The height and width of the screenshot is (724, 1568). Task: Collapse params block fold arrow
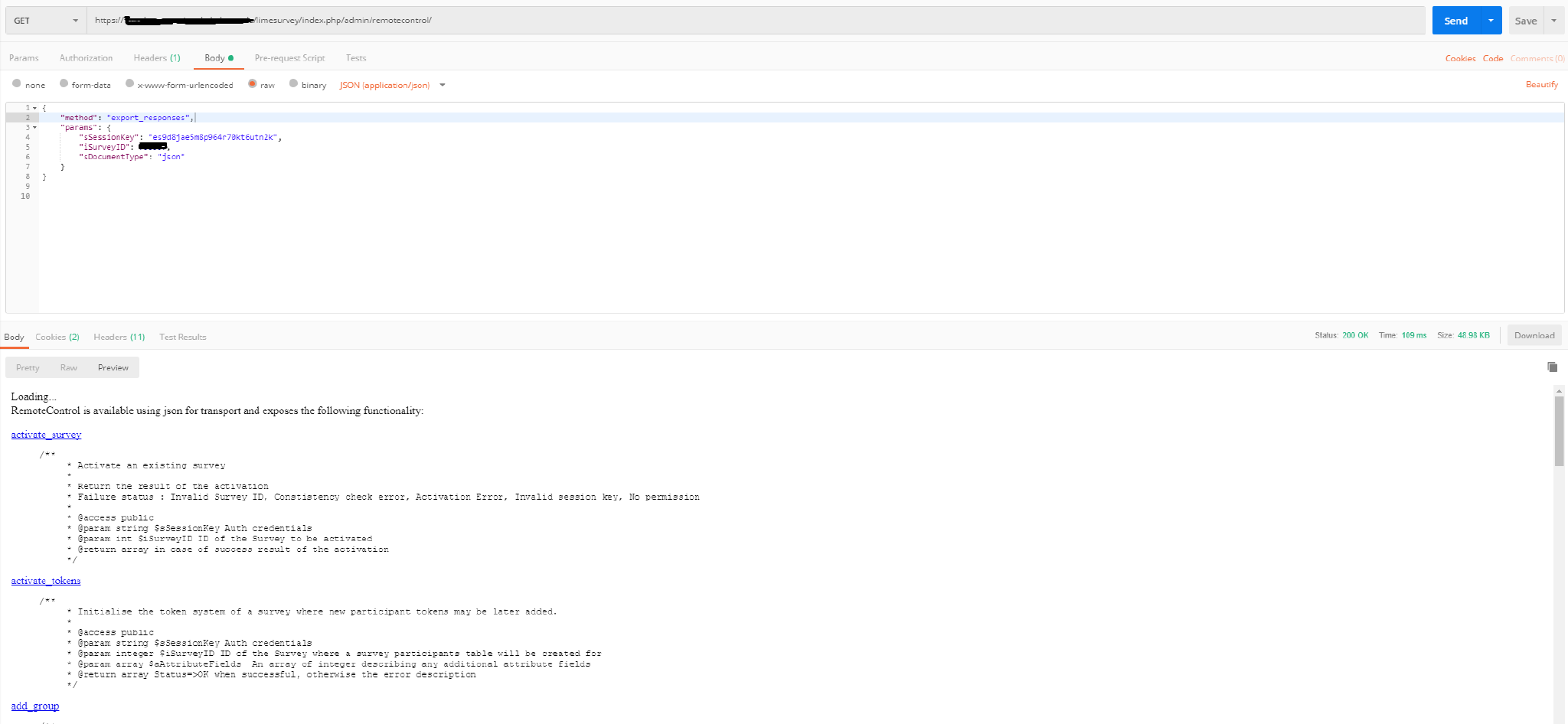tap(35, 128)
